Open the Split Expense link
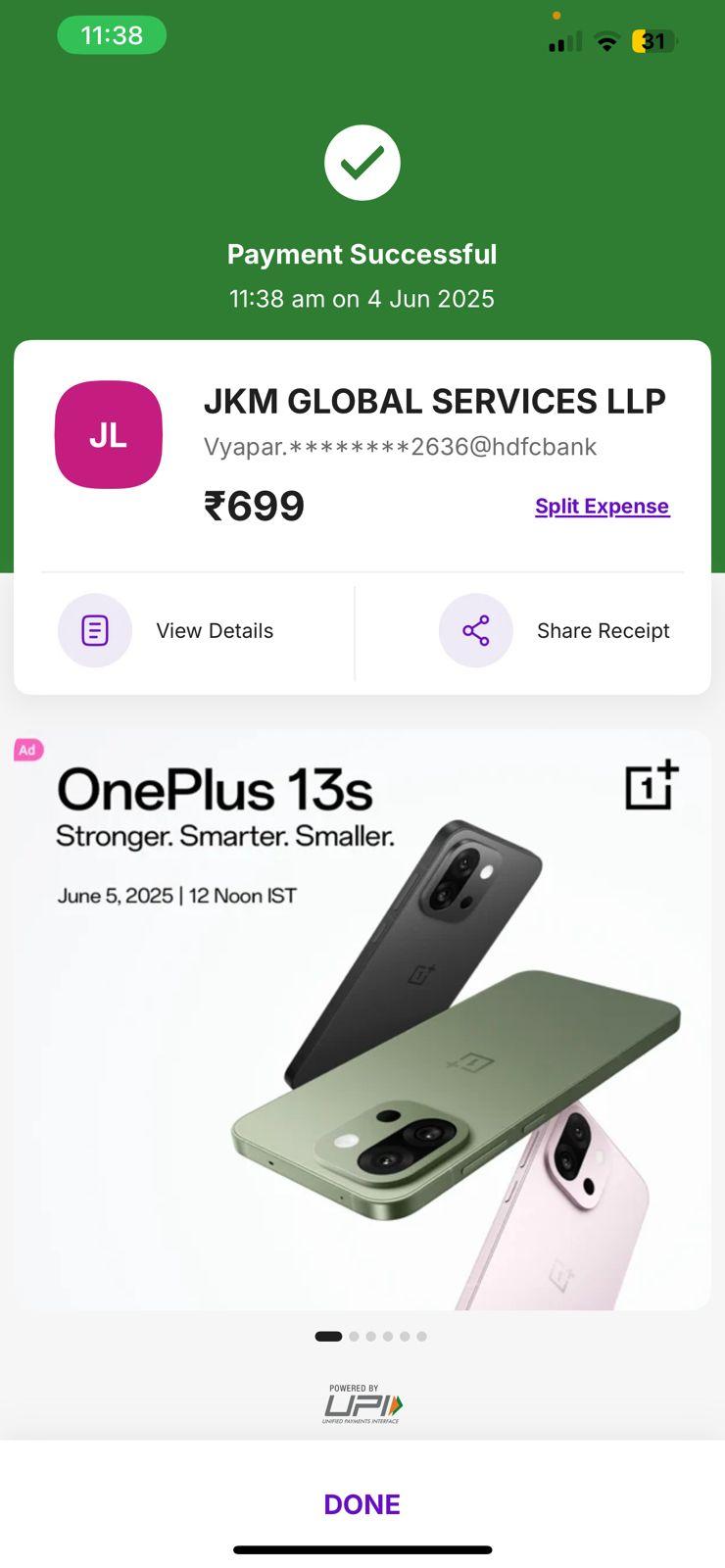Image resolution: width=725 pixels, height=1568 pixels. 603,507
